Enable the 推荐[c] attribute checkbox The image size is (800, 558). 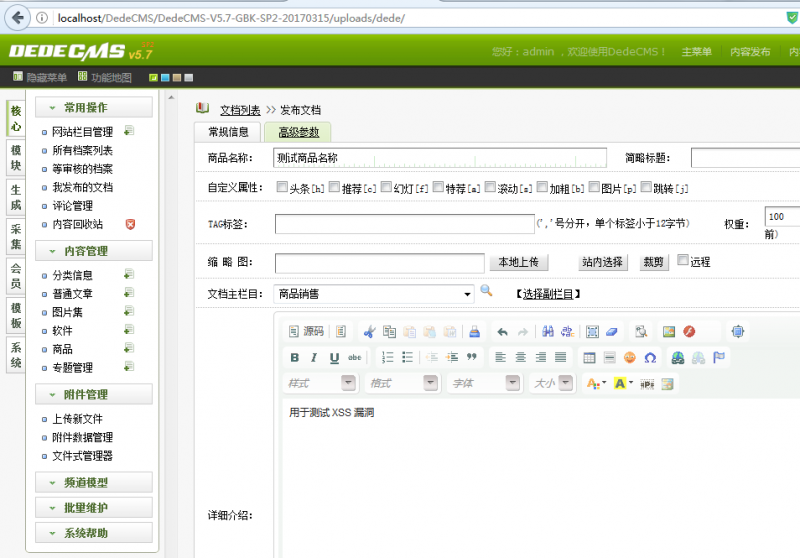(333, 187)
